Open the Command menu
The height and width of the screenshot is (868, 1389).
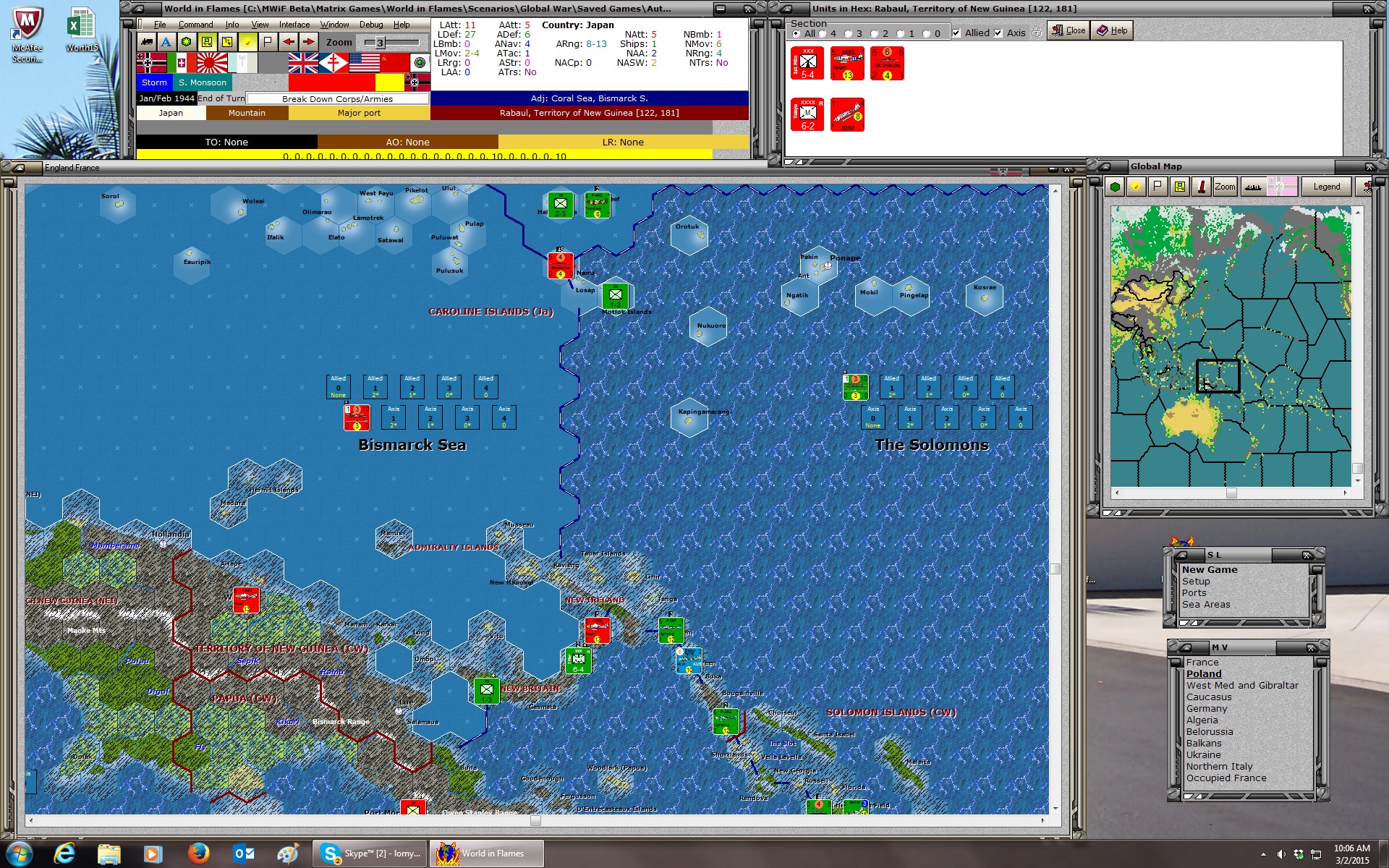pyautogui.click(x=195, y=25)
